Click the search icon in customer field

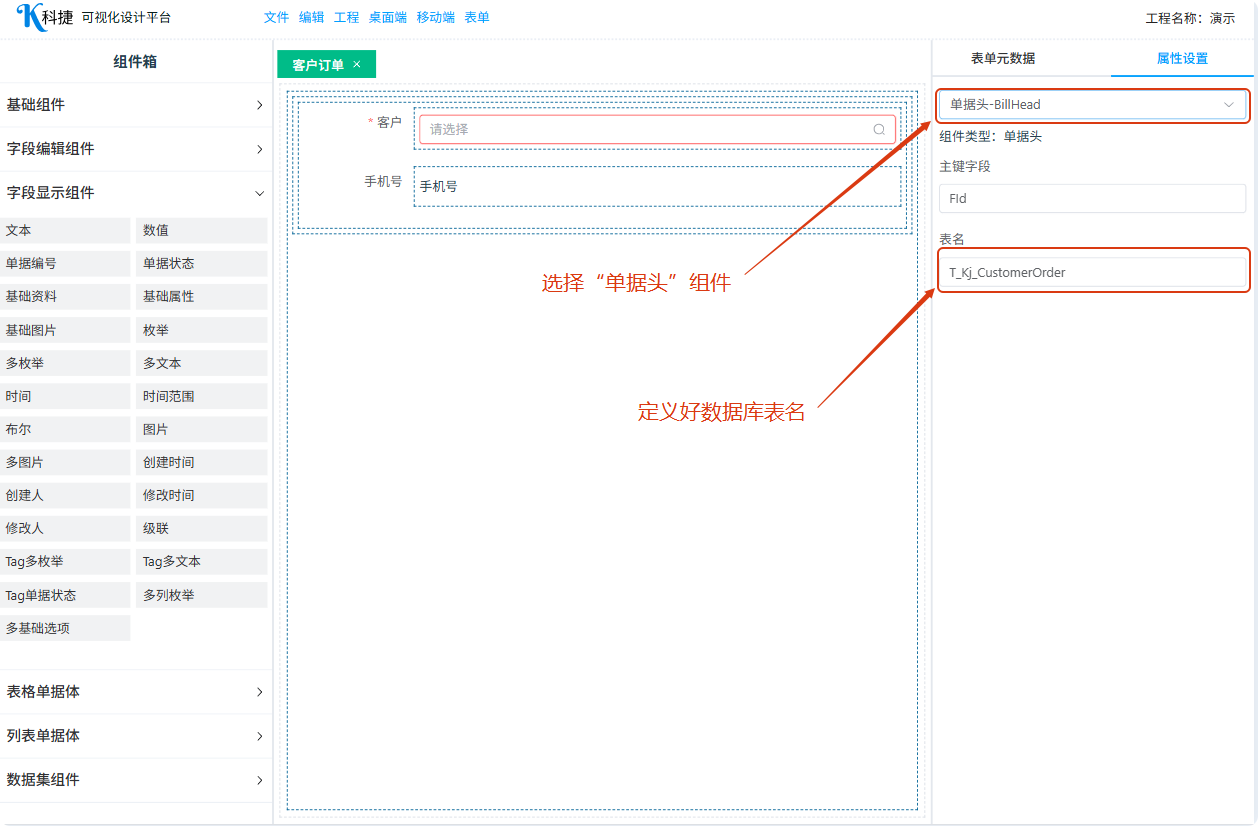879,129
